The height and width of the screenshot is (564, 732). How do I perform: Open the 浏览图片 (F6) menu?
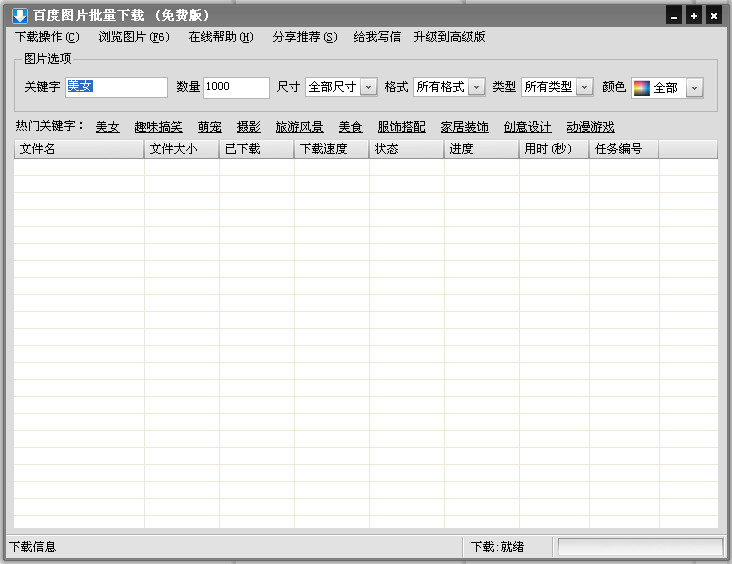click(134, 37)
